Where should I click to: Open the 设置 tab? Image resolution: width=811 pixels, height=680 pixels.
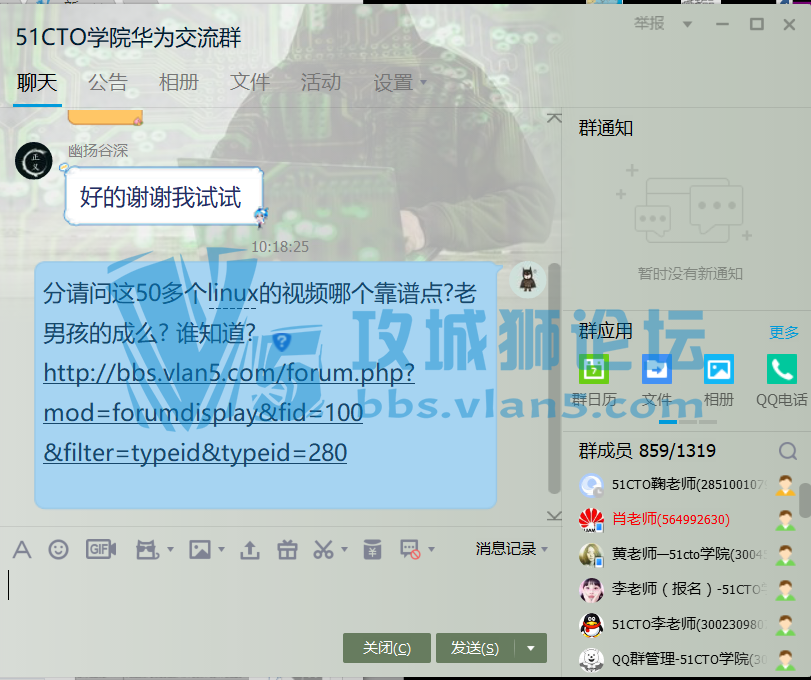point(393,82)
